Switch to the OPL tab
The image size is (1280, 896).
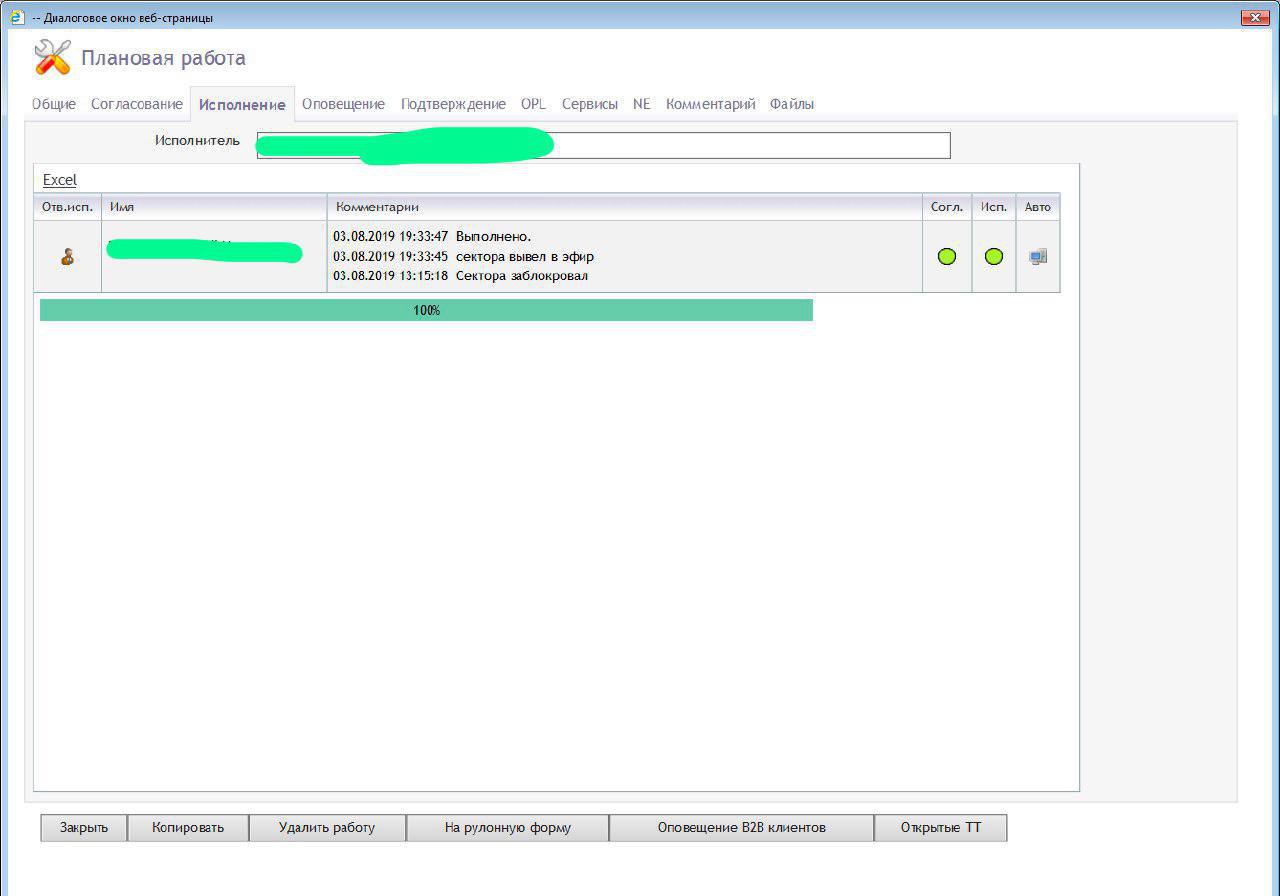coord(533,104)
